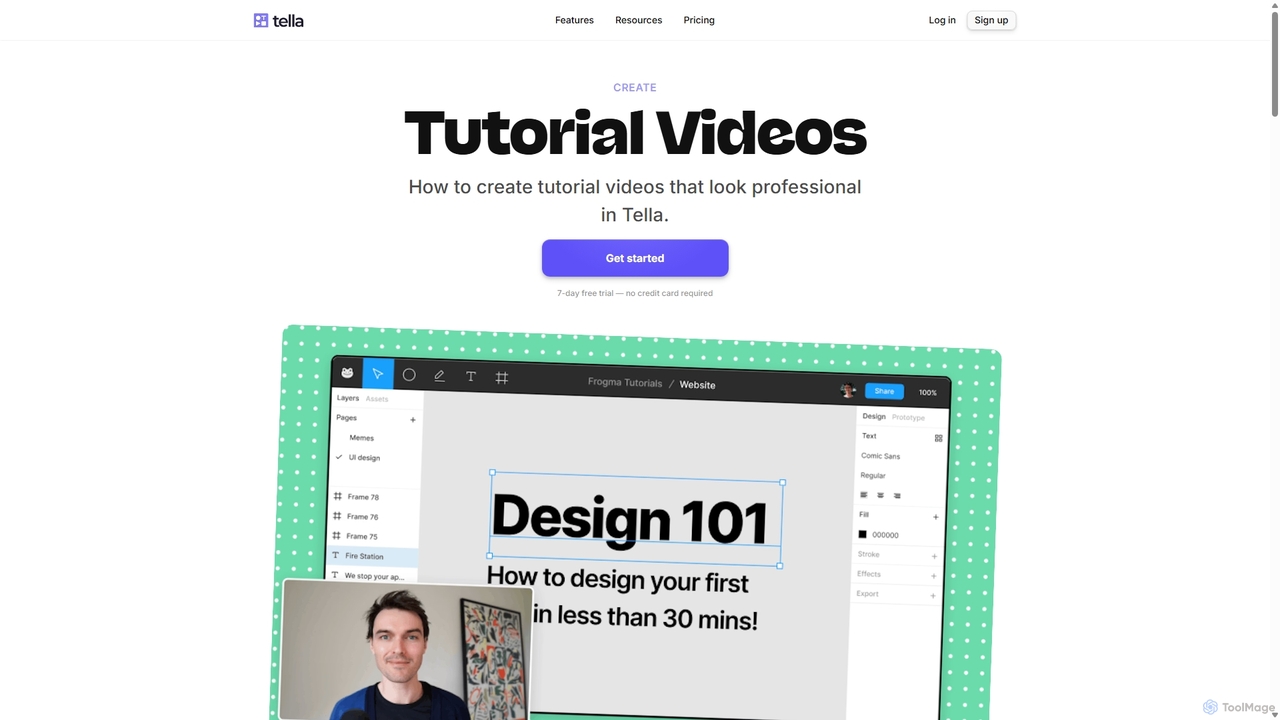Switch to the Design tab
Image resolution: width=1280 pixels, height=720 pixels.
tap(874, 416)
